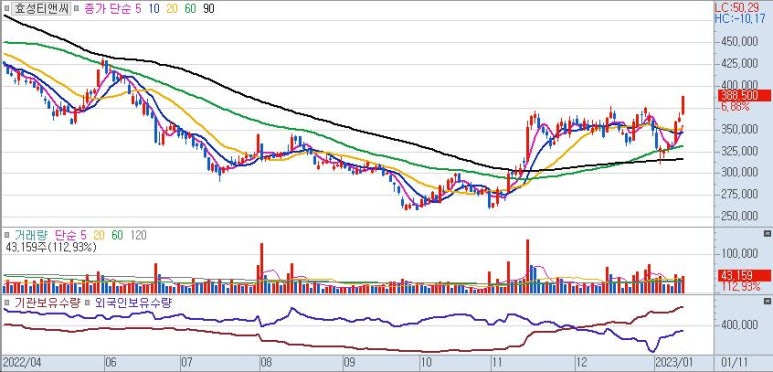The height and width of the screenshot is (372, 773).
Task: Click the 6.88% change value on price axis
Action: [735, 106]
